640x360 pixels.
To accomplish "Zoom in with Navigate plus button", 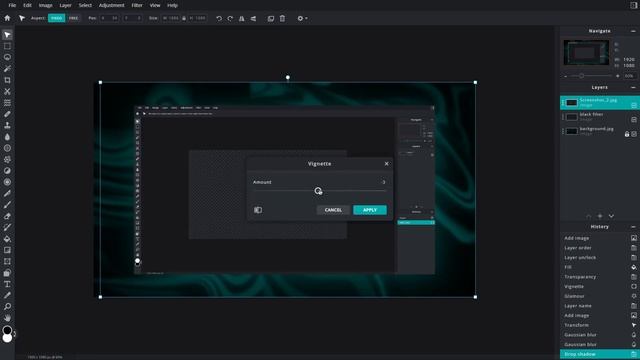I will (x=618, y=76).
